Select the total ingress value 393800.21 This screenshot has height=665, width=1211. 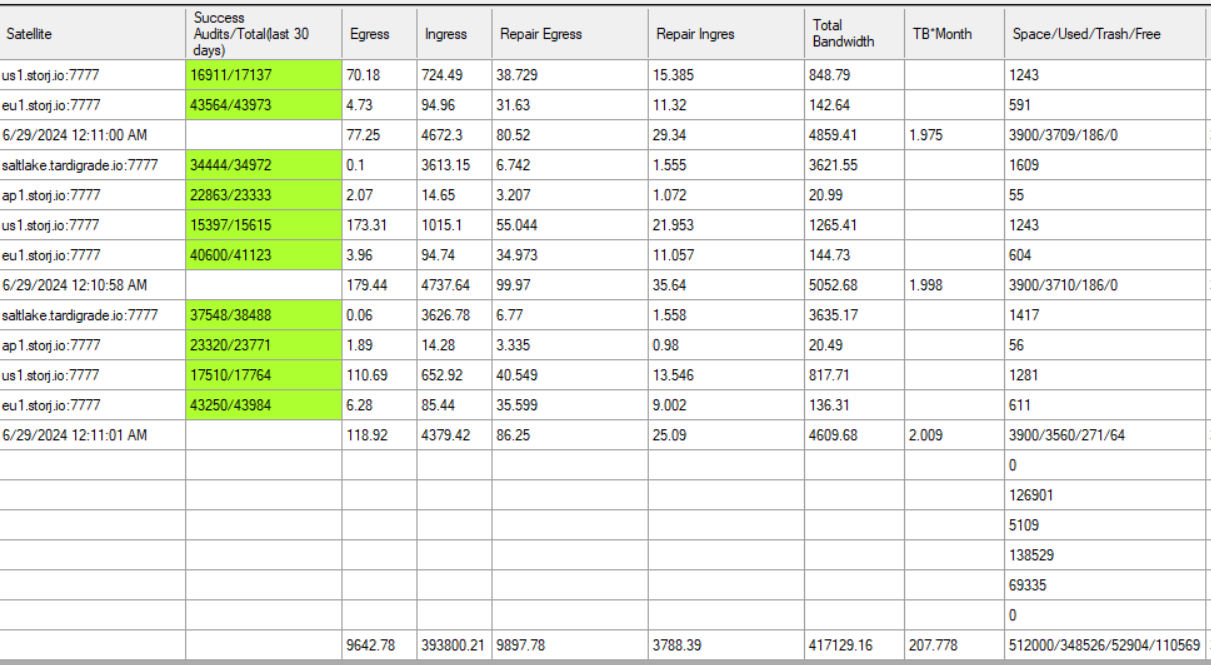point(454,646)
